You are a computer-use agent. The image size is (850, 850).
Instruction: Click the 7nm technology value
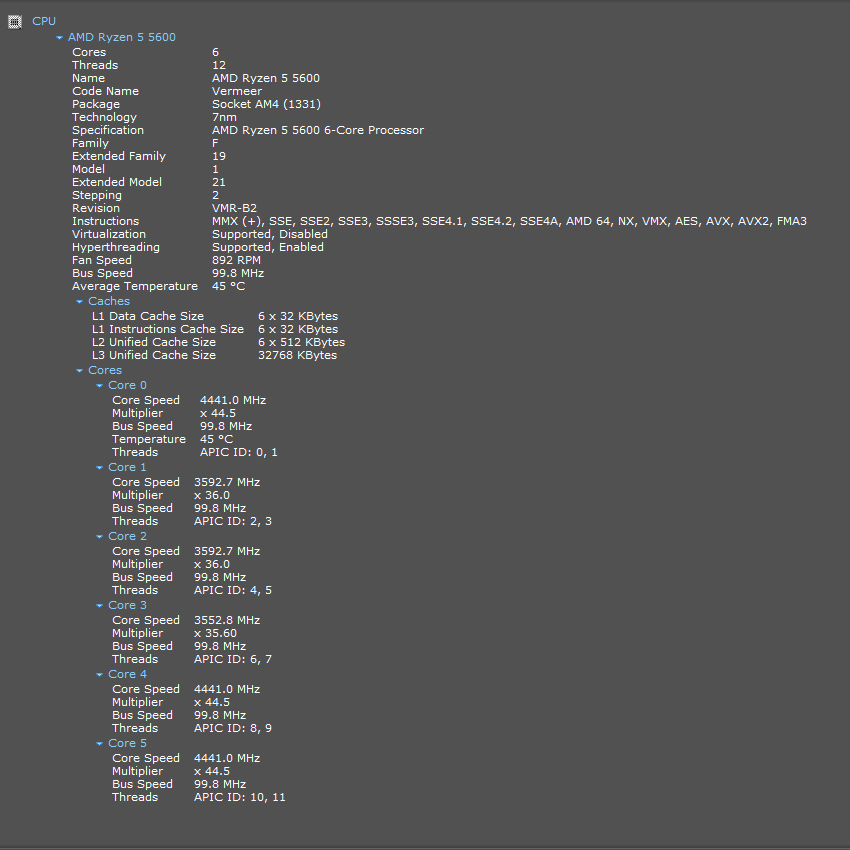tap(224, 117)
